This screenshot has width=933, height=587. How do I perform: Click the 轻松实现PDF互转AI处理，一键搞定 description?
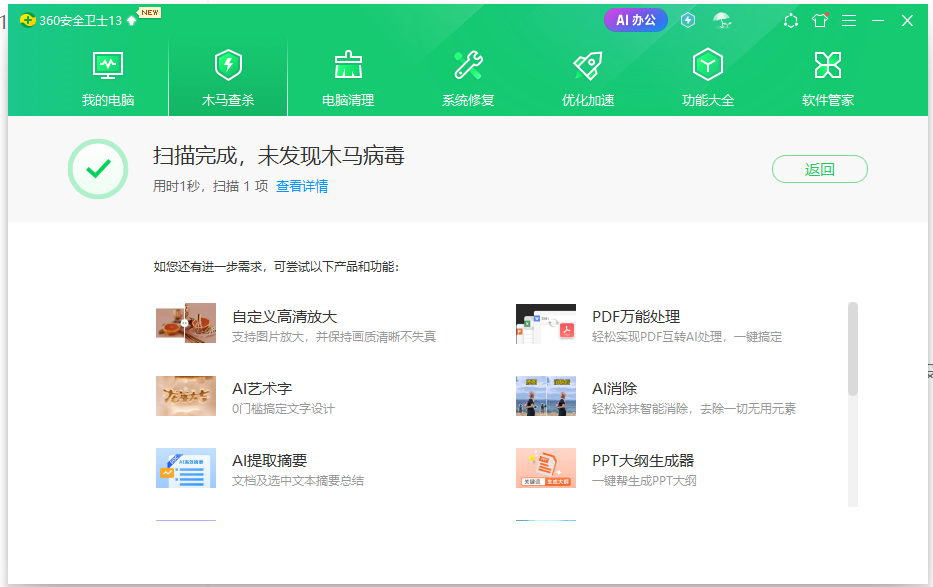(687, 337)
